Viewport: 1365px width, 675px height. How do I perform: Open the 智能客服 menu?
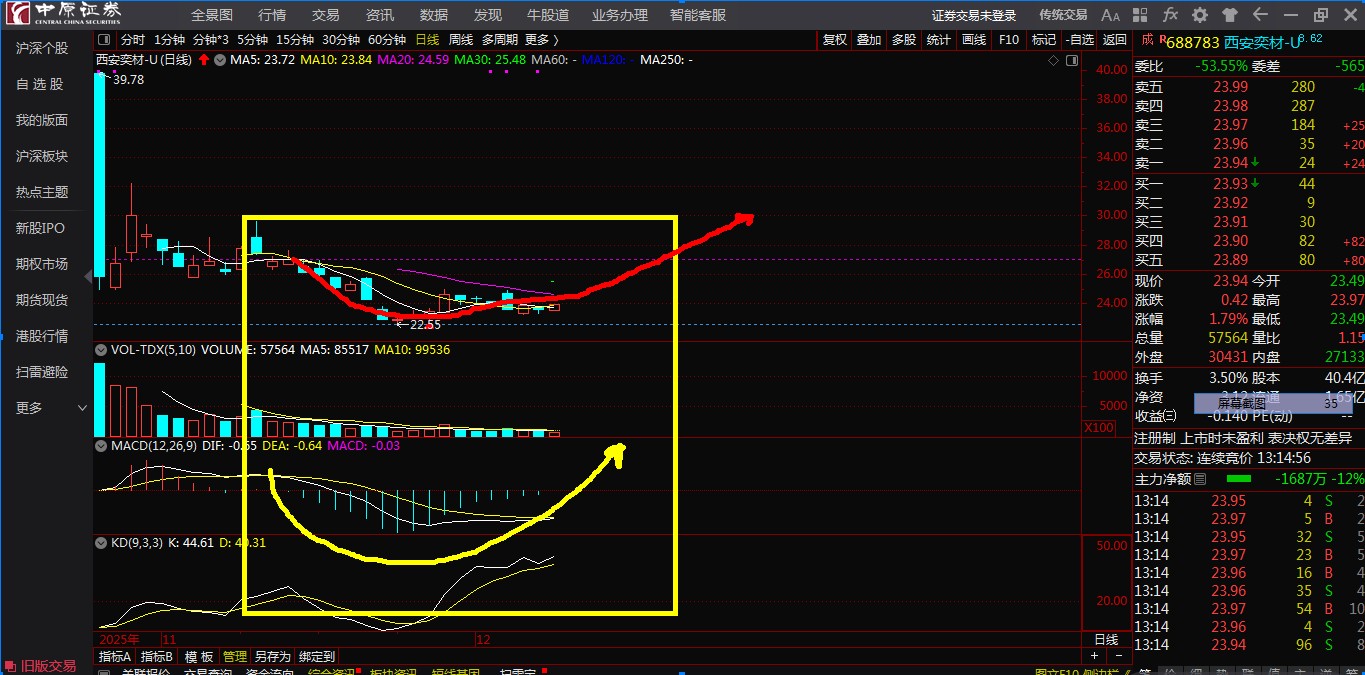[x=698, y=15]
